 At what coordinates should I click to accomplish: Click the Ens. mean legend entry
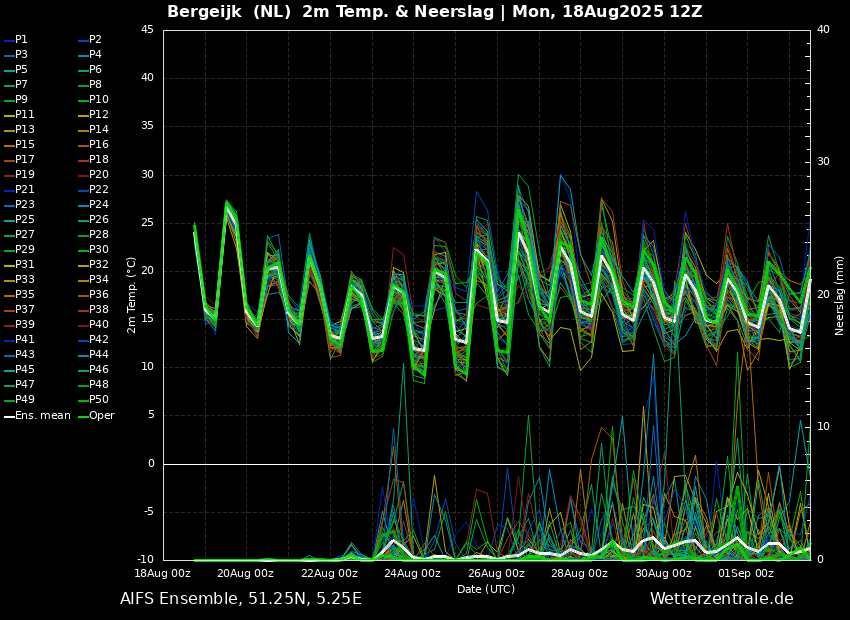(37, 416)
